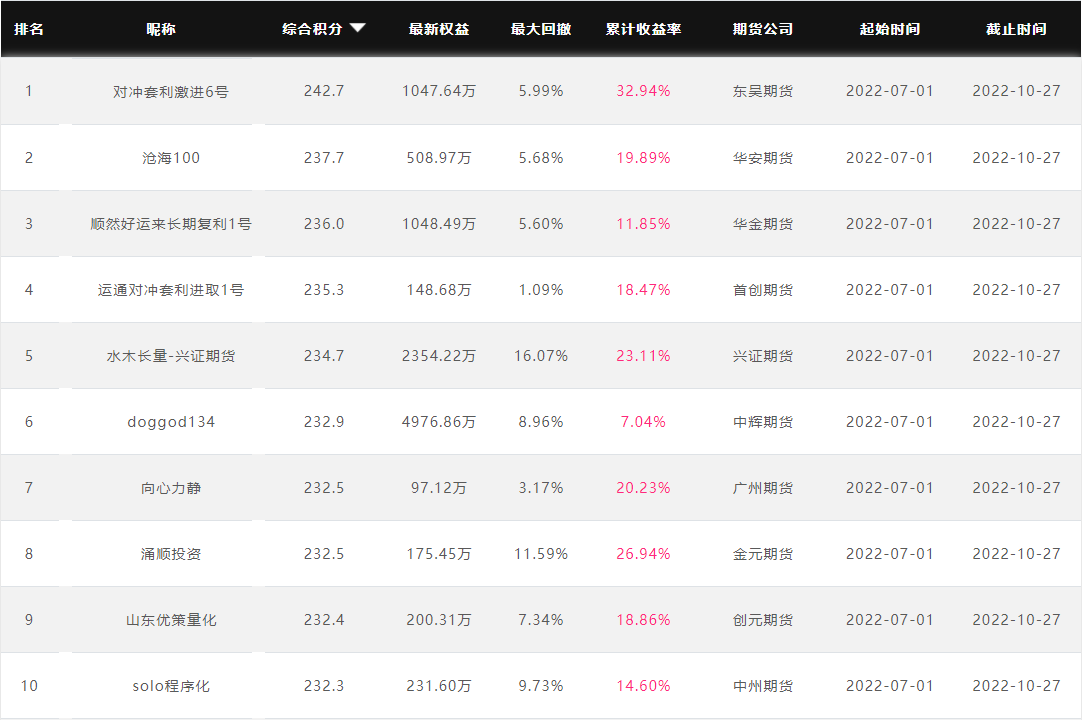Open nickname 运通对冲套利进取1号
Screen dimensions: 1082x720
[x=170, y=290]
